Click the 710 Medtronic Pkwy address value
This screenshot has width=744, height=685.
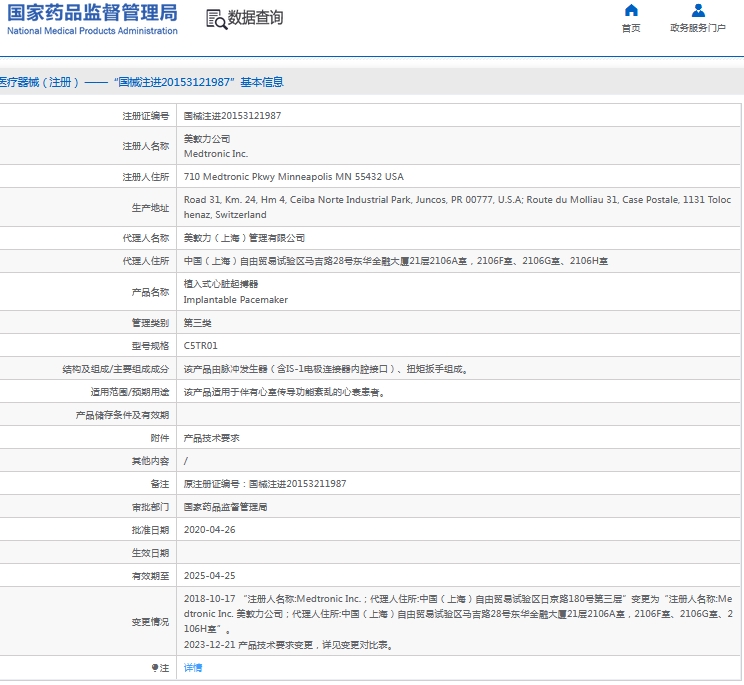click(293, 176)
